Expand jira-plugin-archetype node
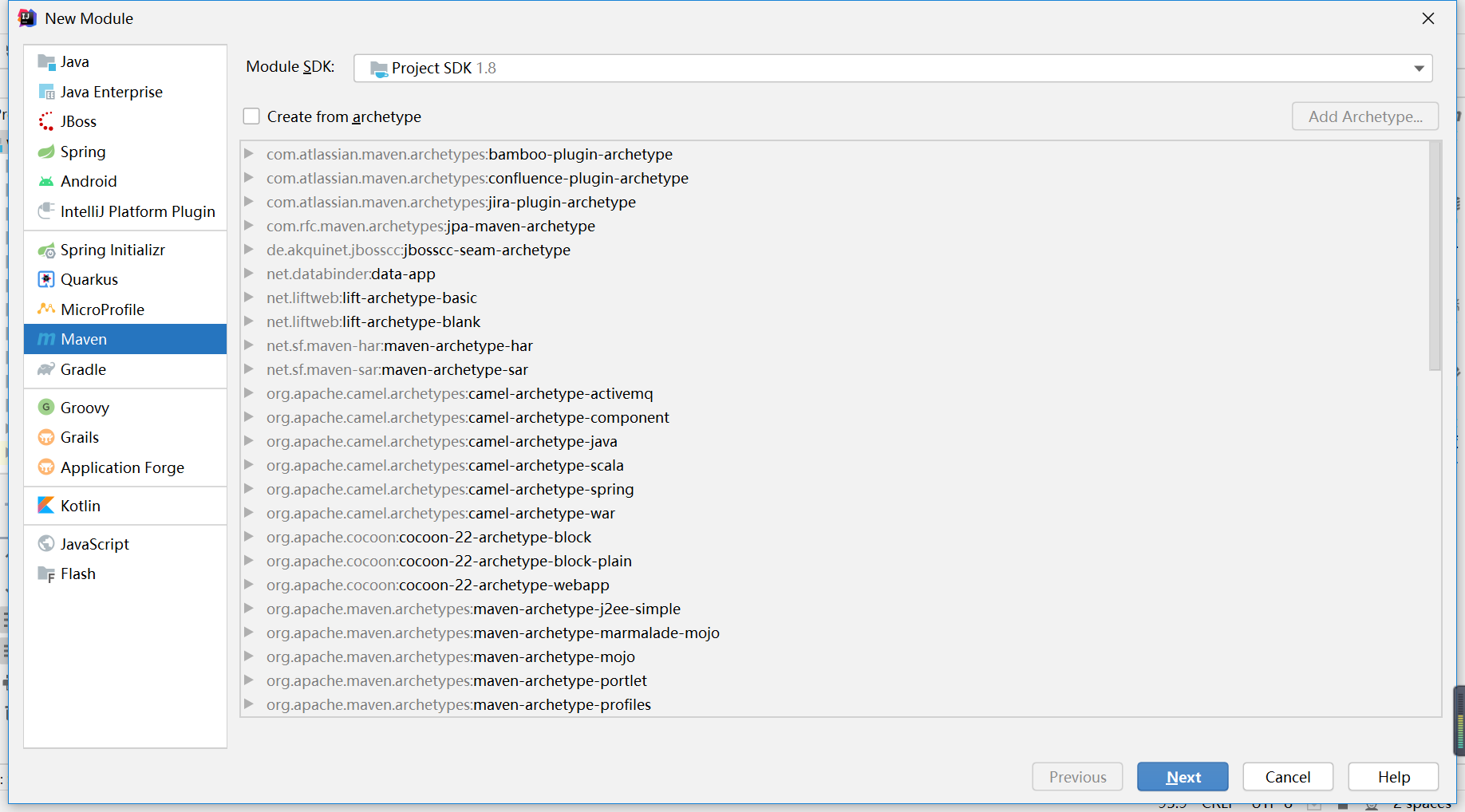The image size is (1465, 812). tap(249, 201)
